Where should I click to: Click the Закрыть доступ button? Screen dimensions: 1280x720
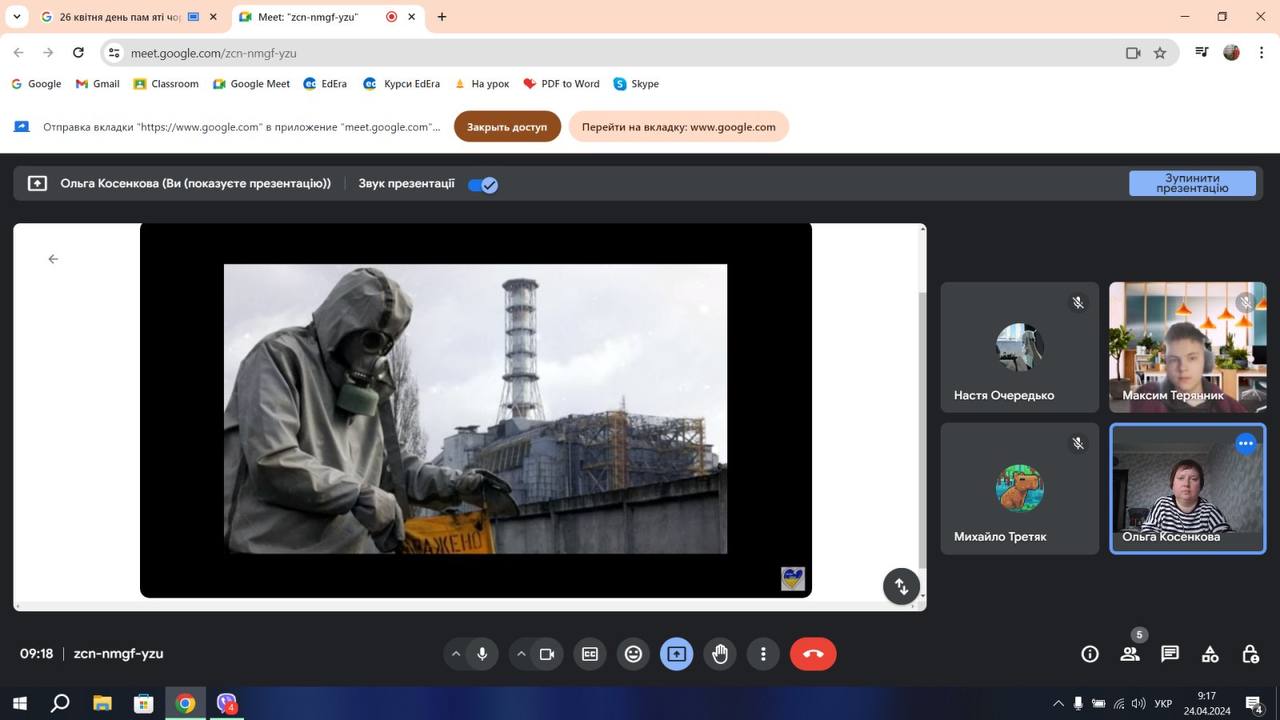tap(507, 127)
